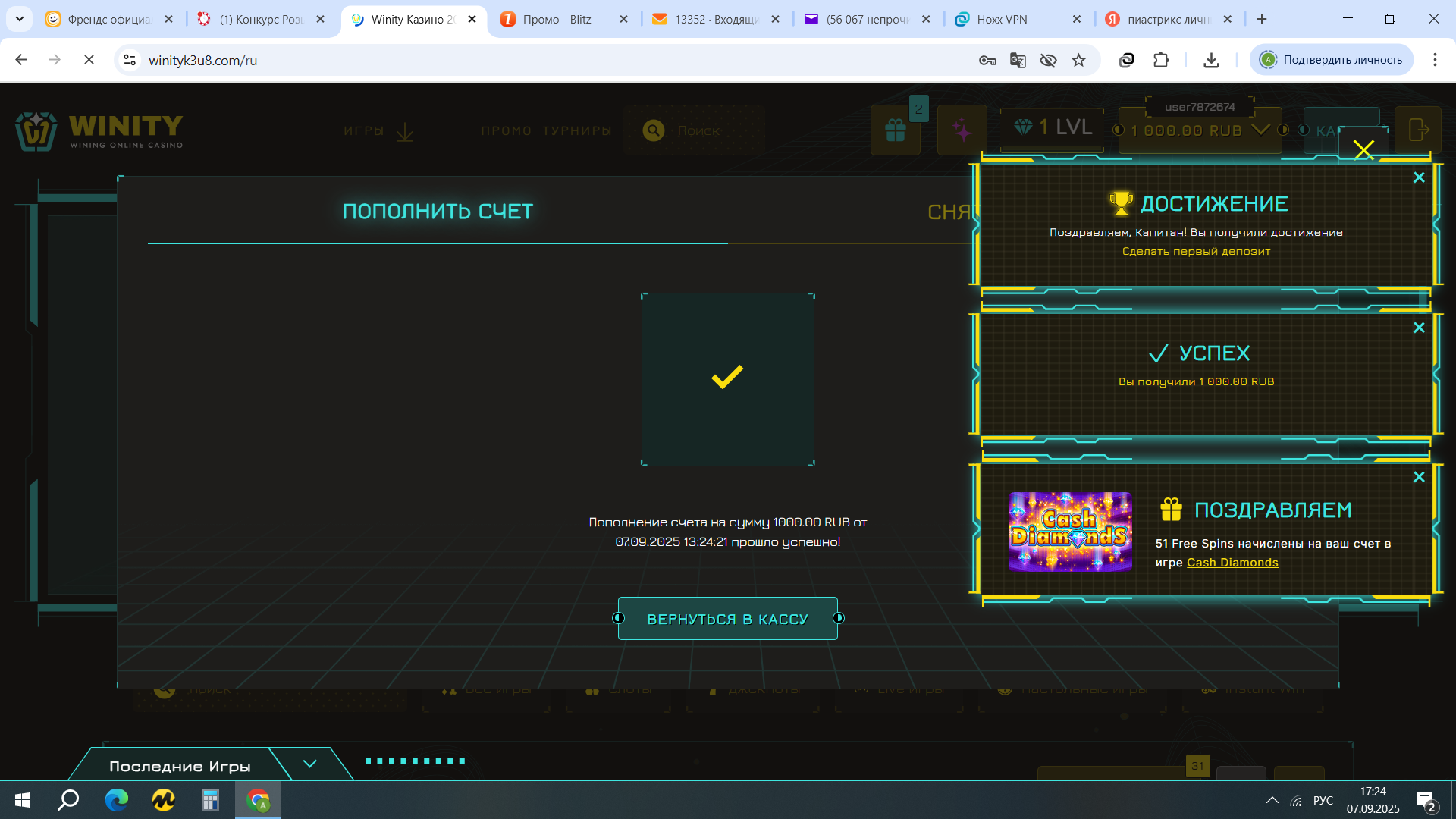Open browser extensions puzzle icon
The image size is (1456, 819).
(x=1161, y=60)
